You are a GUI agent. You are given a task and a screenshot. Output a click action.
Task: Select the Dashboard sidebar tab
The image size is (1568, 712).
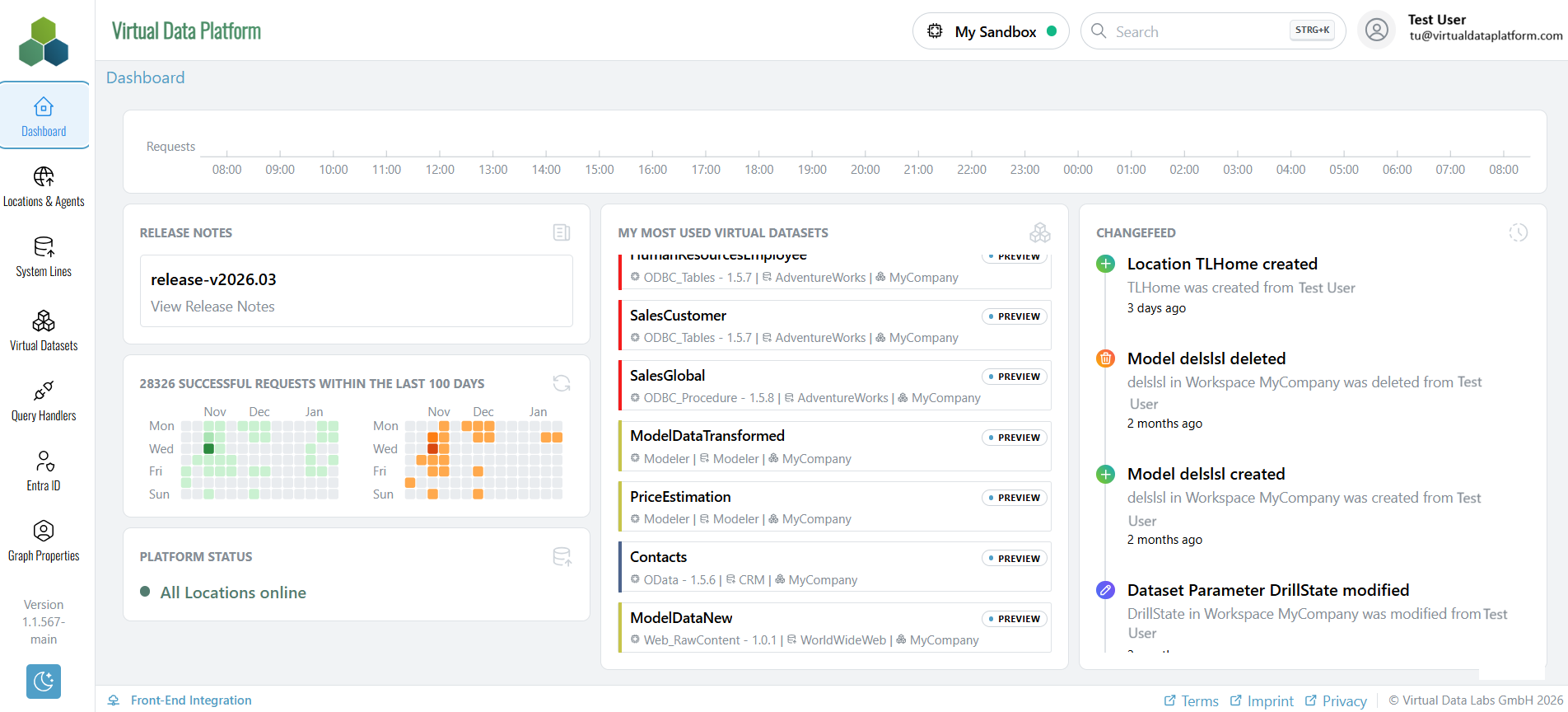pos(44,116)
